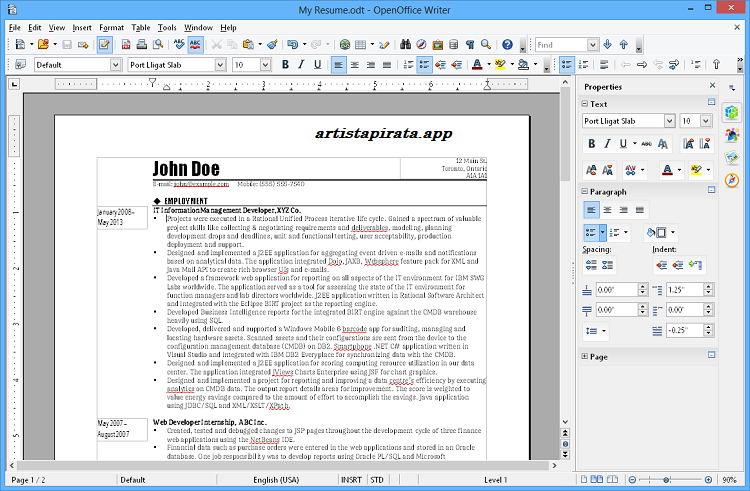Toggle Bold in the formatting toolbar
The image size is (750, 491).
coord(285,65)
